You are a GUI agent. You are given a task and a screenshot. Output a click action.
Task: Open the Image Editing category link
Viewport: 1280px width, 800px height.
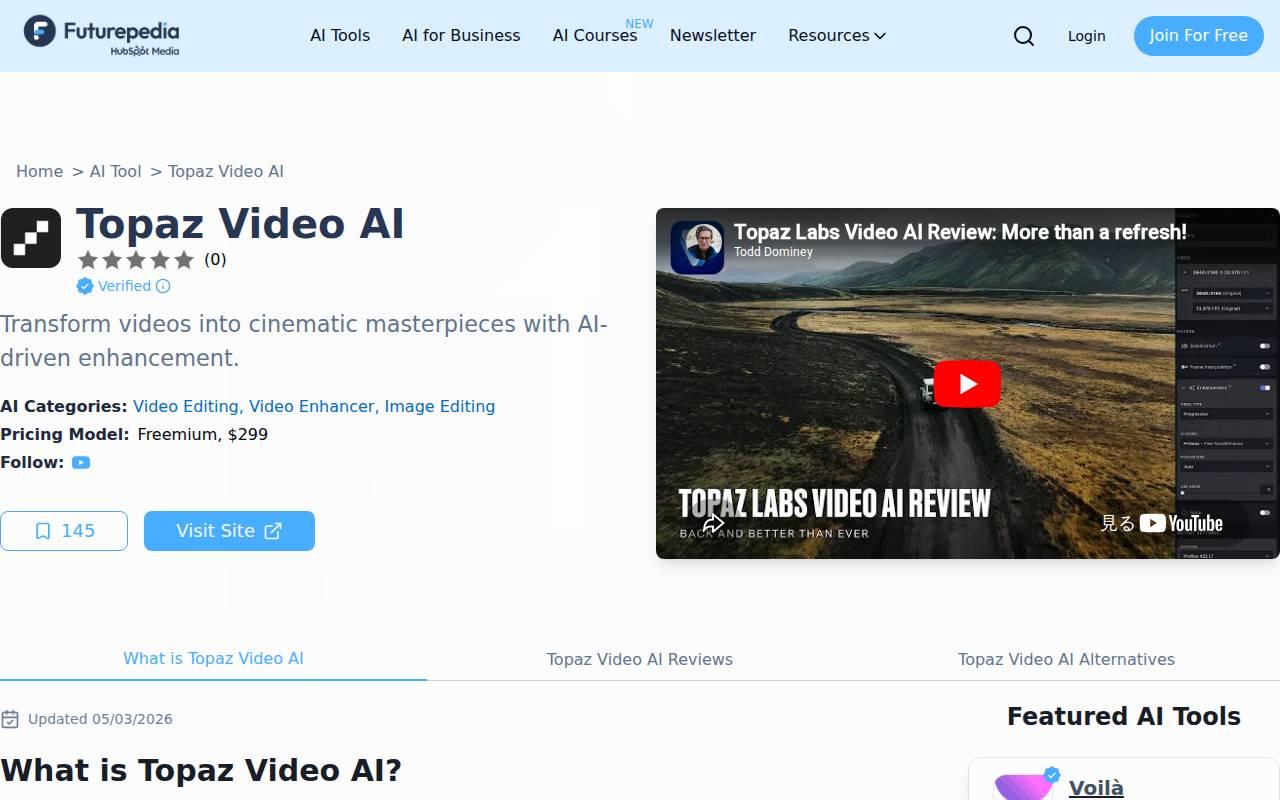[x=440, y=406]
